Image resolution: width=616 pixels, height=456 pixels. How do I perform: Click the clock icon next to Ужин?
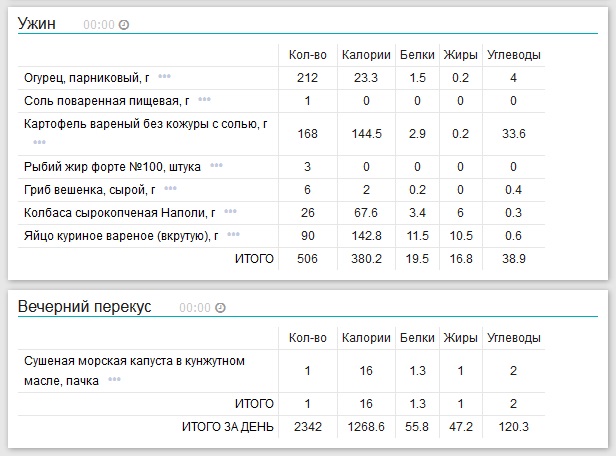[x=124, y=24]
